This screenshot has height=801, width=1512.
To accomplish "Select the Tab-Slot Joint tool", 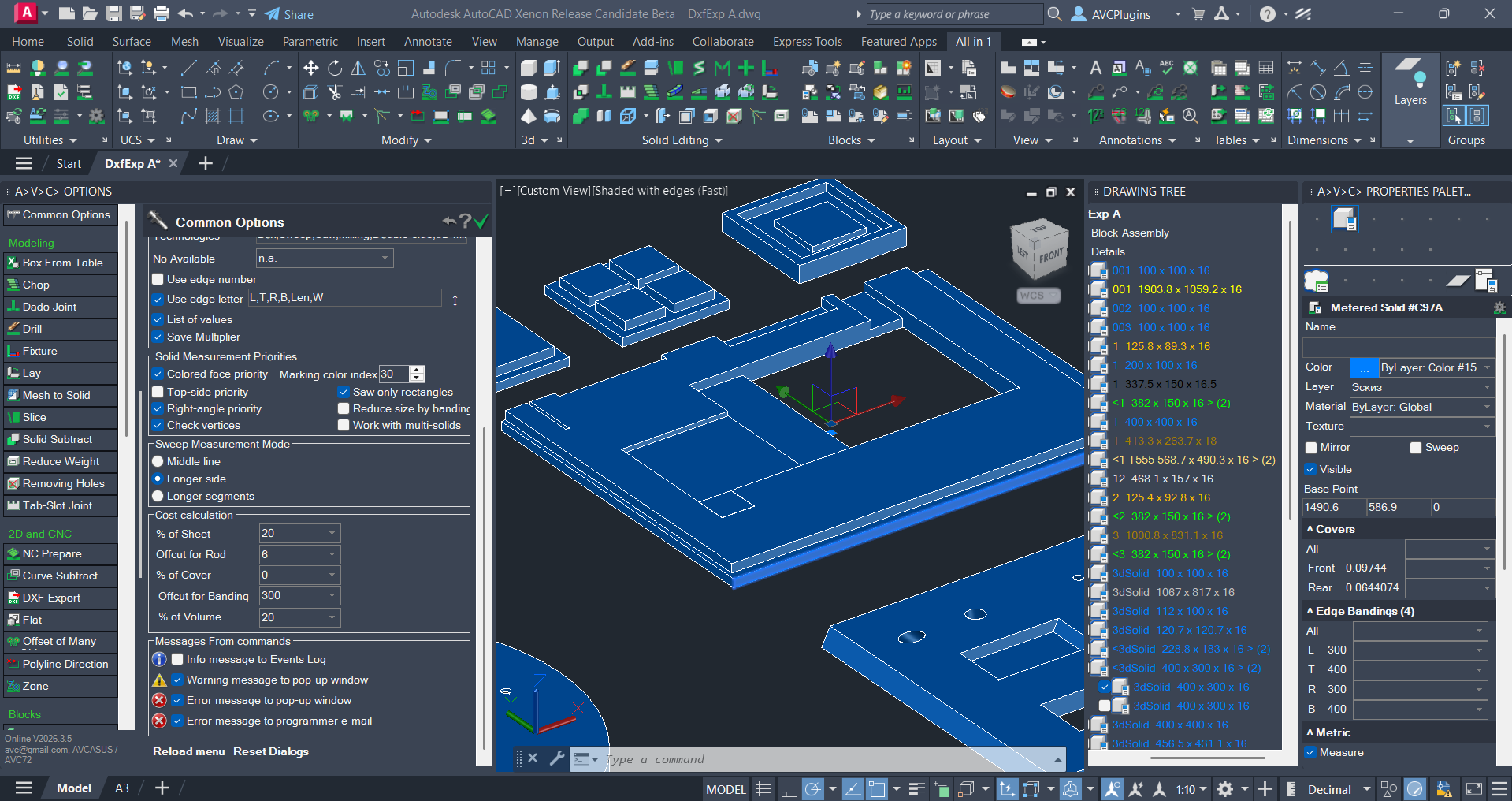I will 57,505.
